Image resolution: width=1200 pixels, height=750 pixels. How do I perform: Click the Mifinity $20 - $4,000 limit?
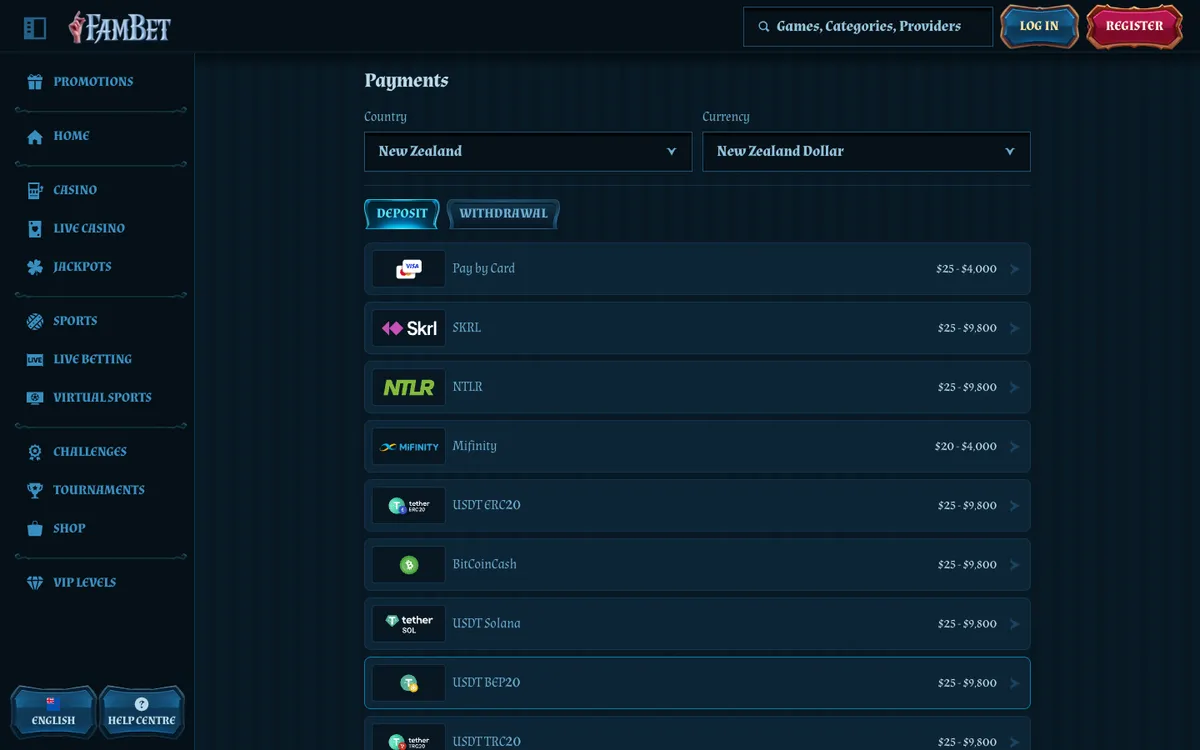pyautogui.click(x=966, y=447)
